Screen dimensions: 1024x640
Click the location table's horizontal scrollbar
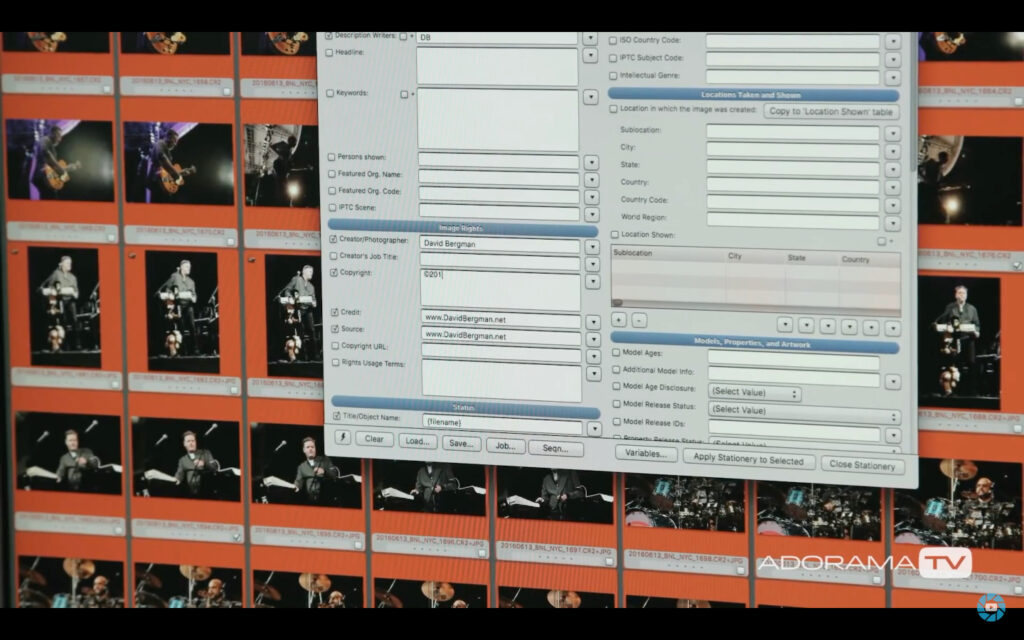tap(755, 303)
